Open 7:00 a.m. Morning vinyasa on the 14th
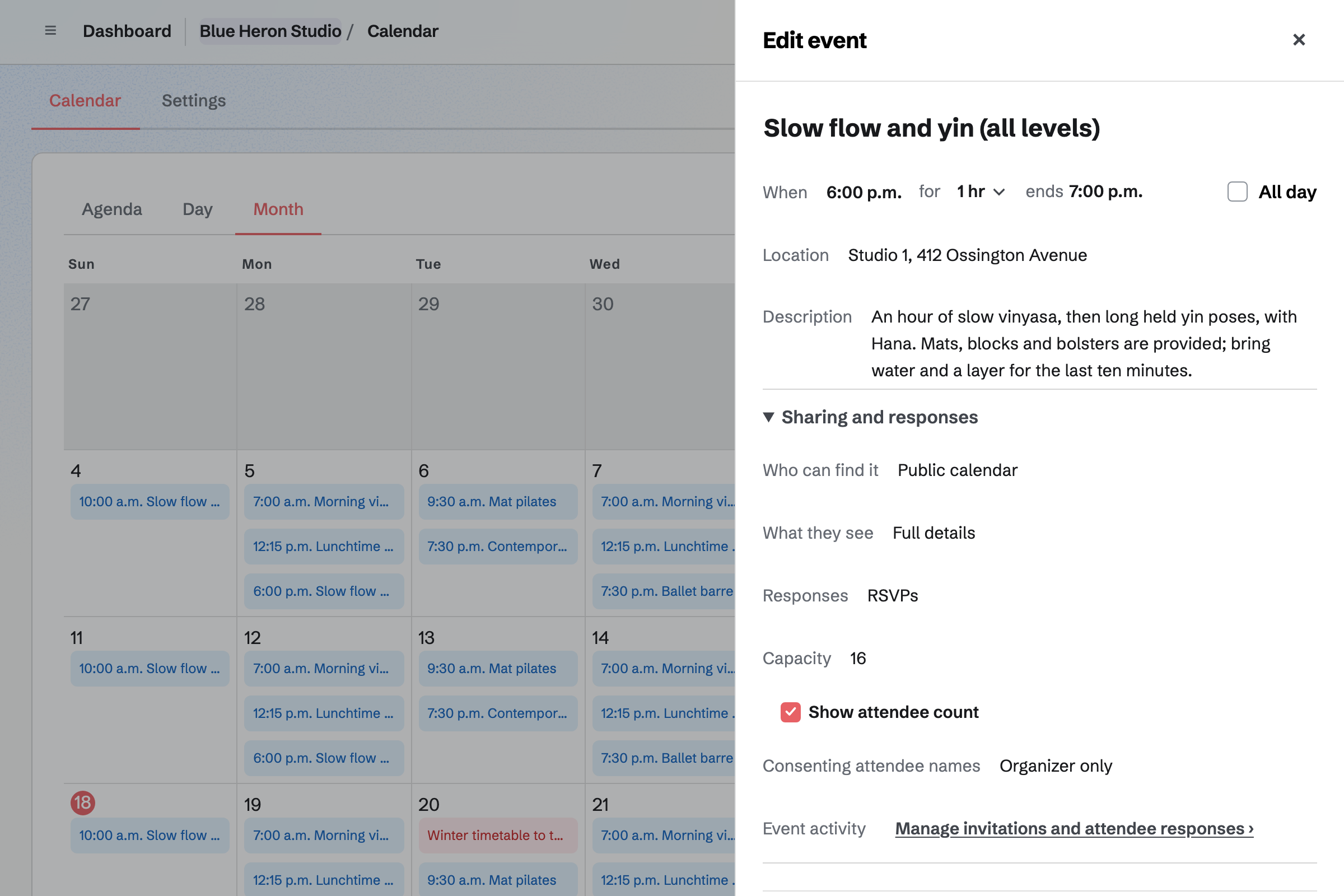The image size is (1344, 896). tap(664, 668)
